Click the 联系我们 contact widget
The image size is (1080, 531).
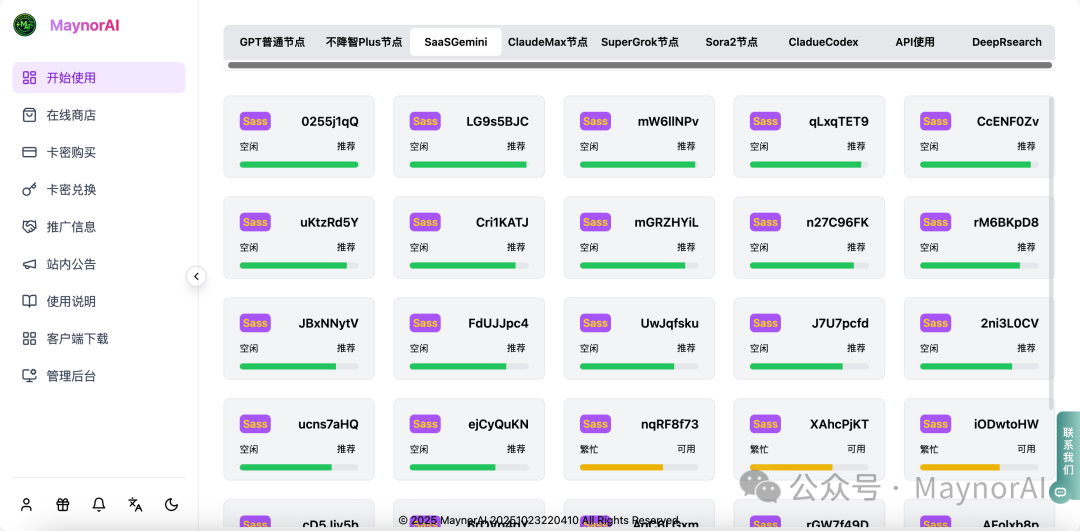point(1068,457)
